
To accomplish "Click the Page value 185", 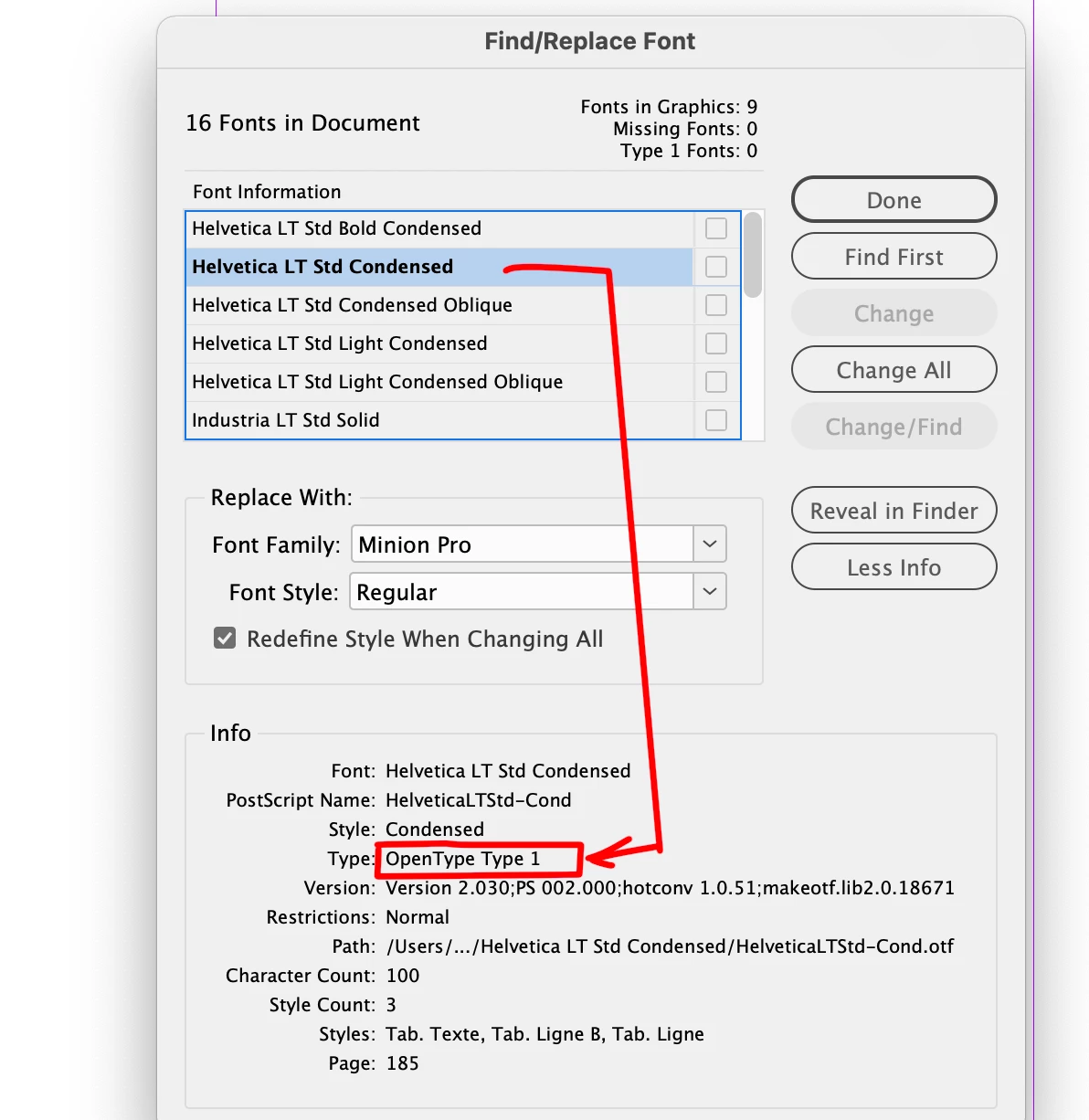I will (402, 1063).
